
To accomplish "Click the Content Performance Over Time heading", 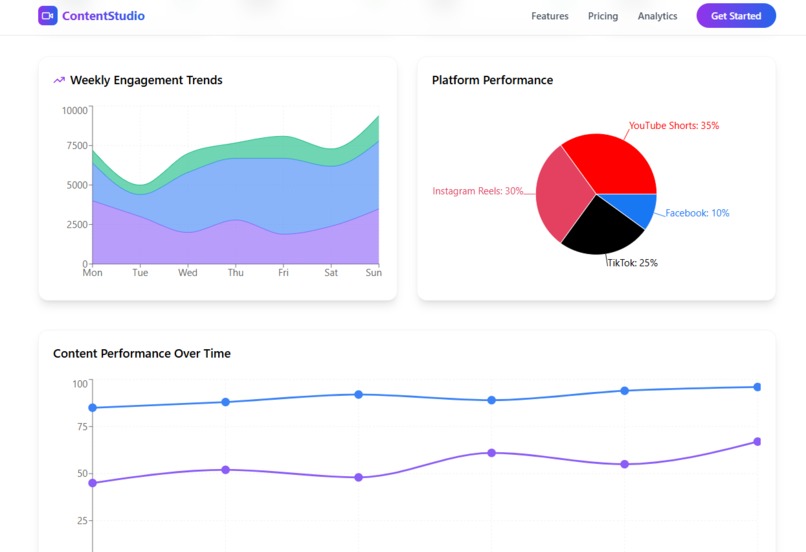I will tap(142, 354).
